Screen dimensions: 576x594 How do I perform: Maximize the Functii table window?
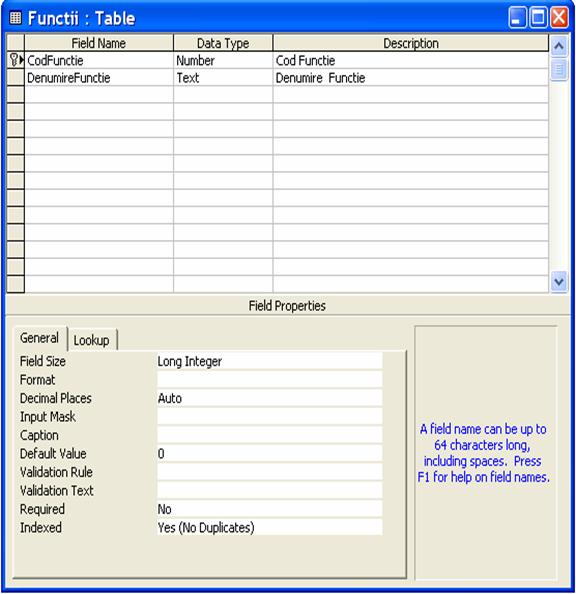click(x=538, y=17)
